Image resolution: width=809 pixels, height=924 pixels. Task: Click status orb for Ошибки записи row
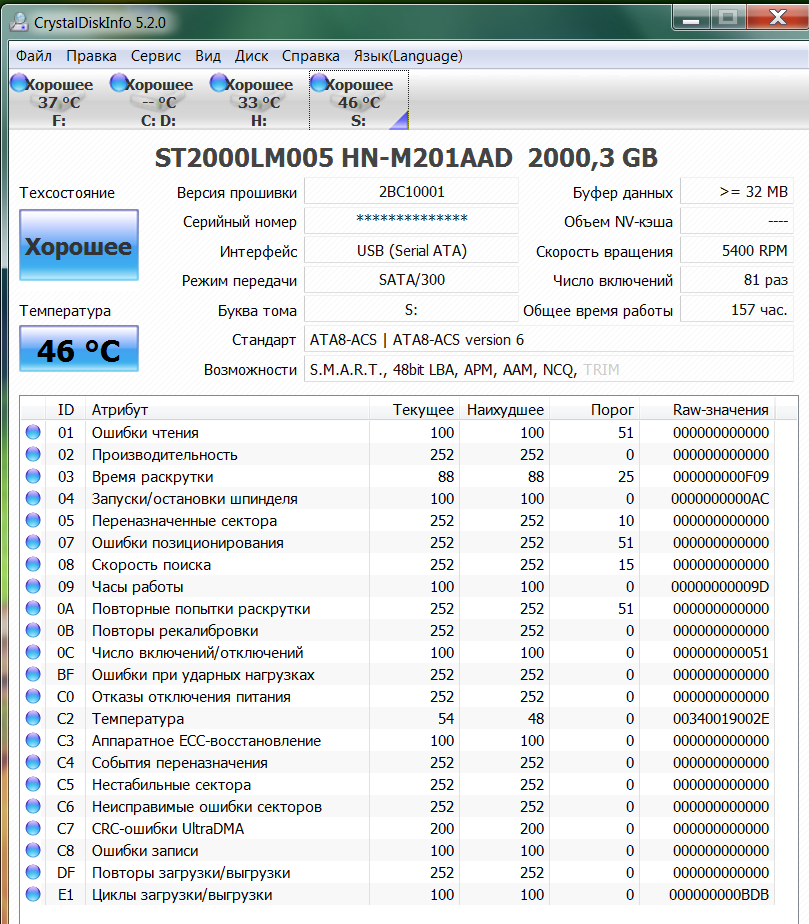coord(33,850)
